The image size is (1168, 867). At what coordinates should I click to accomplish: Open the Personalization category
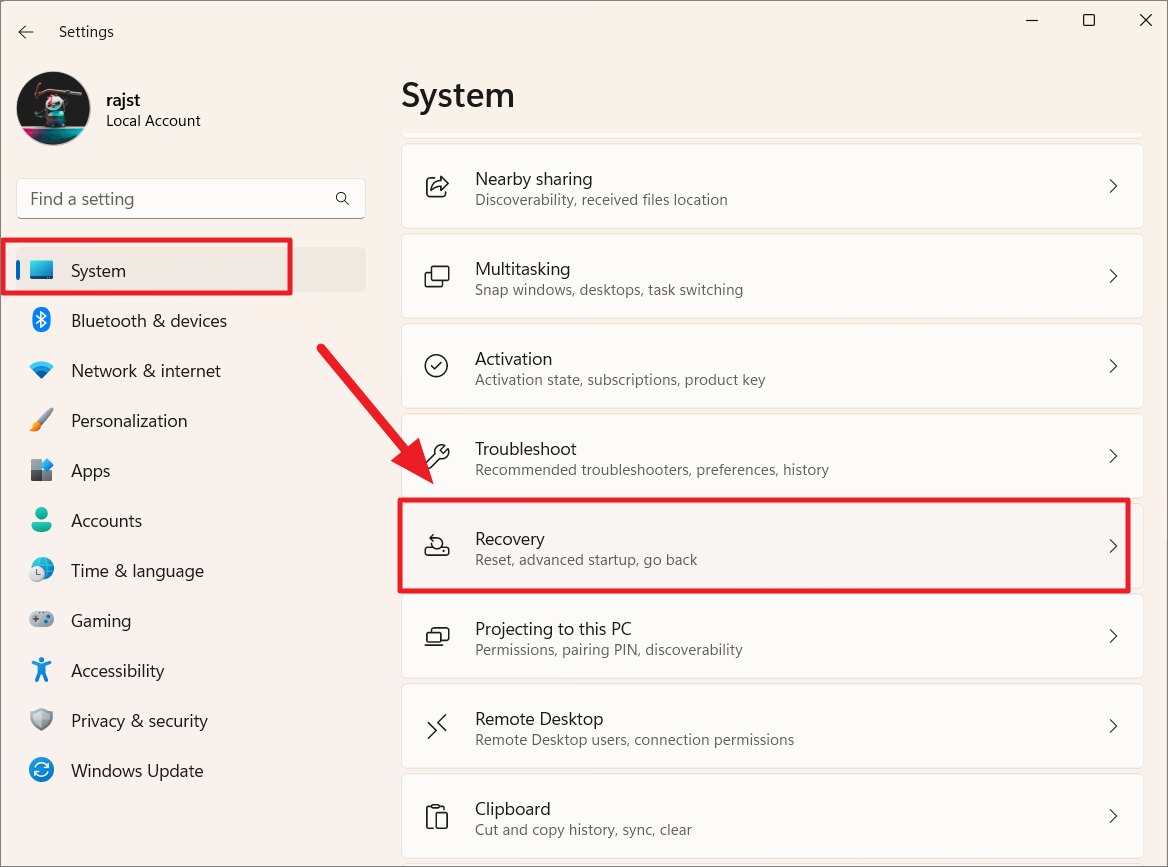[x=129, y=421]
